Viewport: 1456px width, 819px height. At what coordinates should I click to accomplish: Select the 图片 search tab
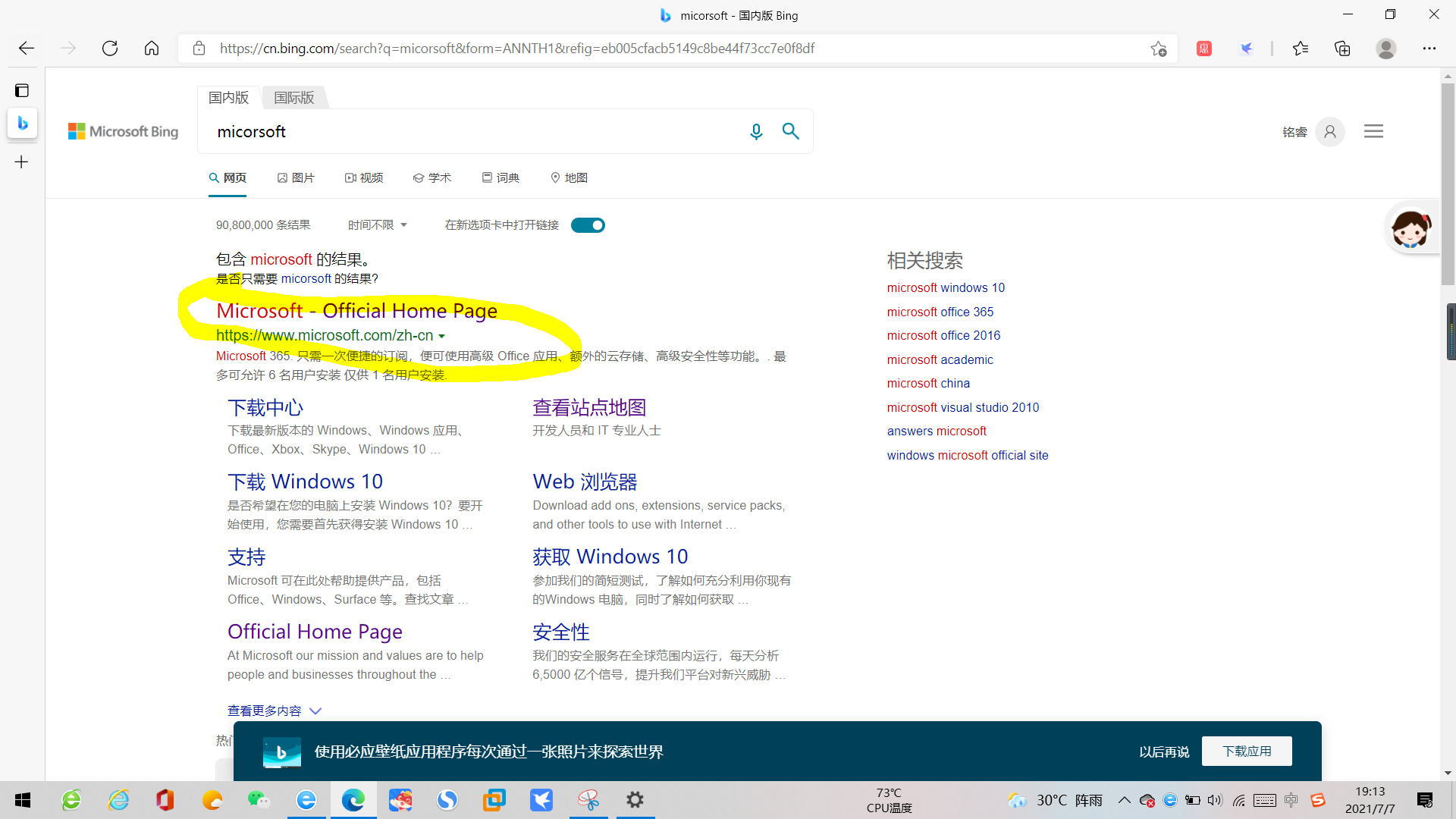(x=296, y=177)
